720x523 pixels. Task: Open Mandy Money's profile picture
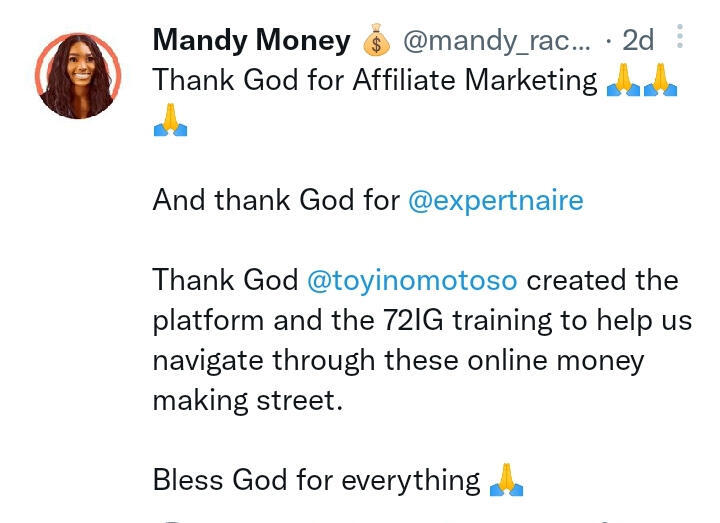tap(78, 75)
